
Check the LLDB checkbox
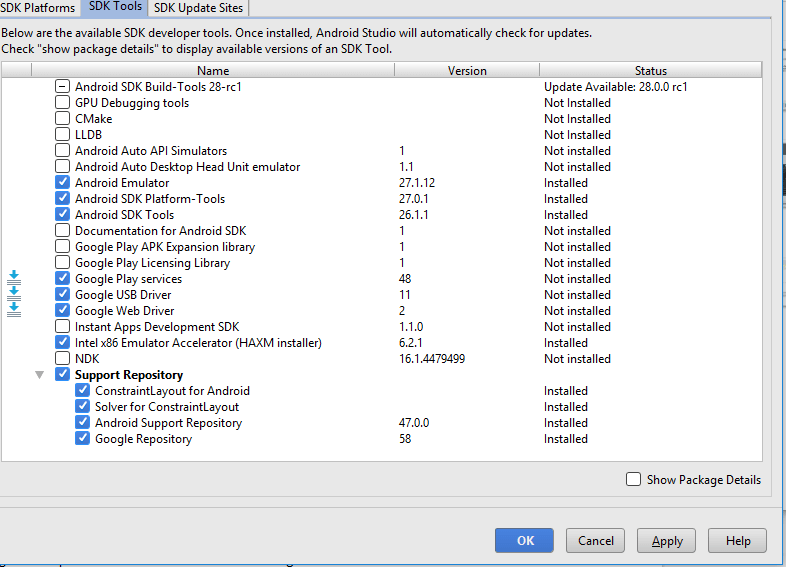pyautogui.click(x=63, y=134)
